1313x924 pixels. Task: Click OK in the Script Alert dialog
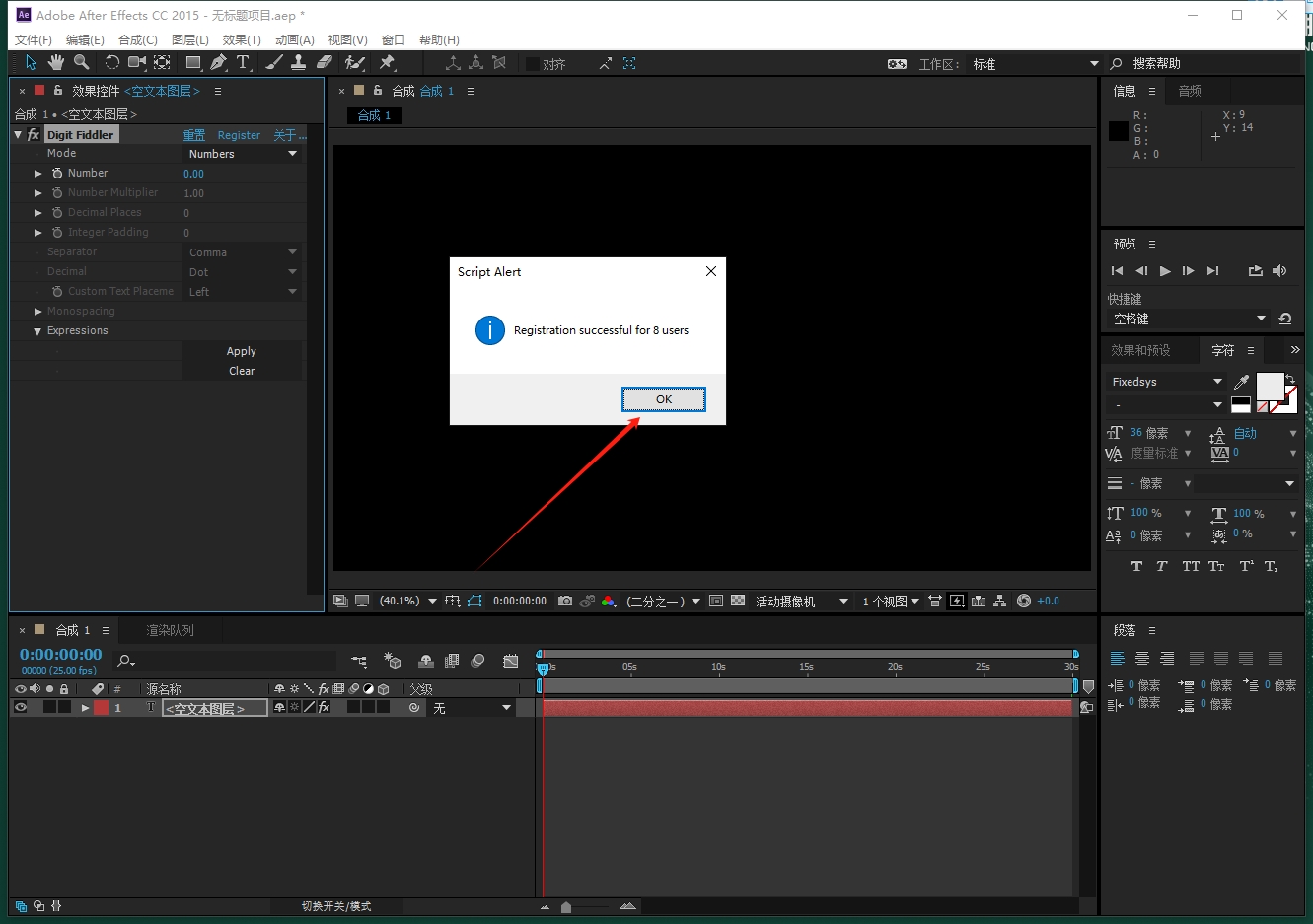663,399
